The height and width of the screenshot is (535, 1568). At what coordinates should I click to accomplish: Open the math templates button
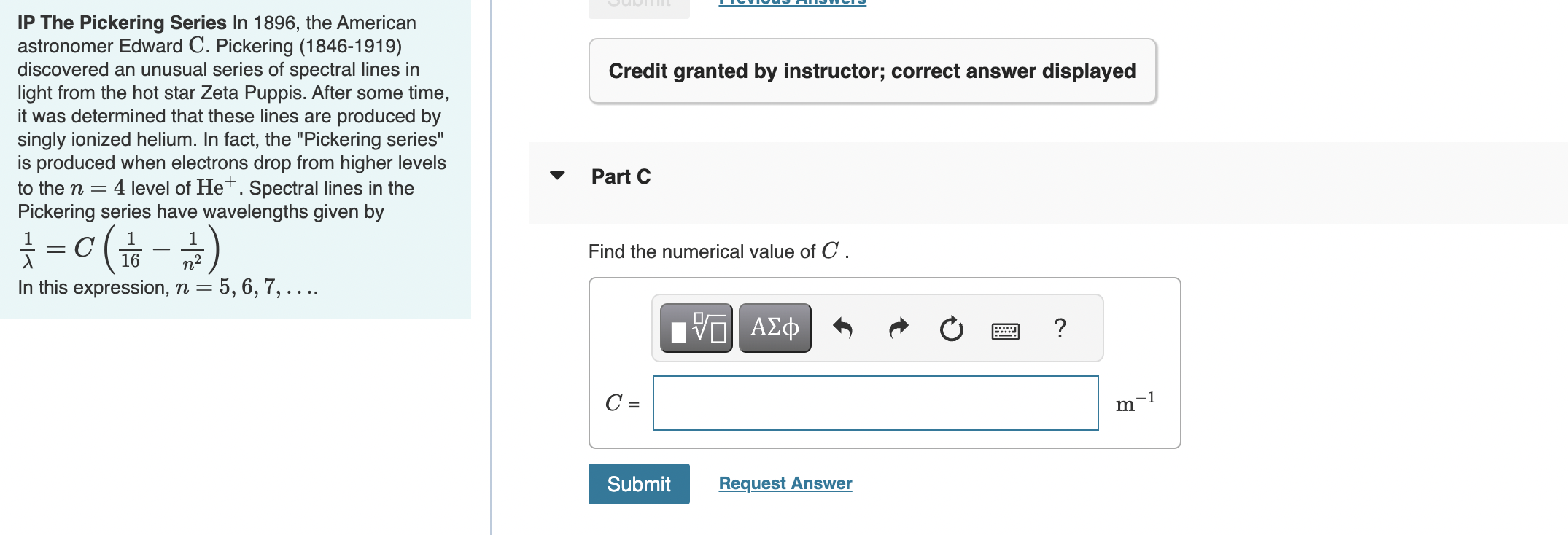pyautogui.click(x=696, y=328)
